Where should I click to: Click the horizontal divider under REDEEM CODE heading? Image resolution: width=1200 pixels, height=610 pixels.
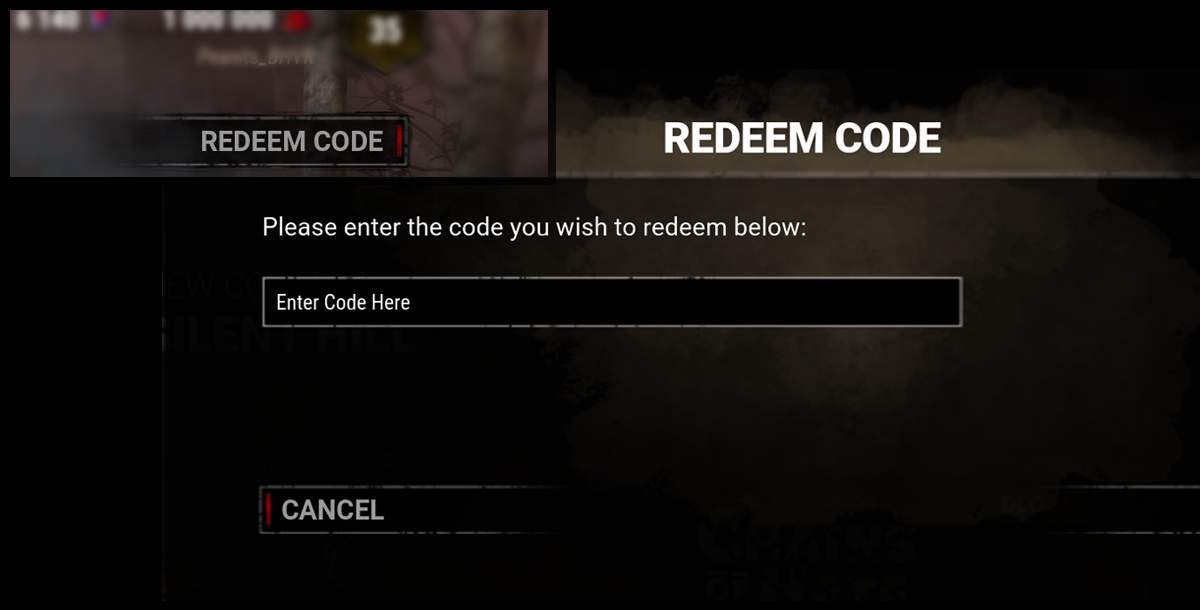878,174
